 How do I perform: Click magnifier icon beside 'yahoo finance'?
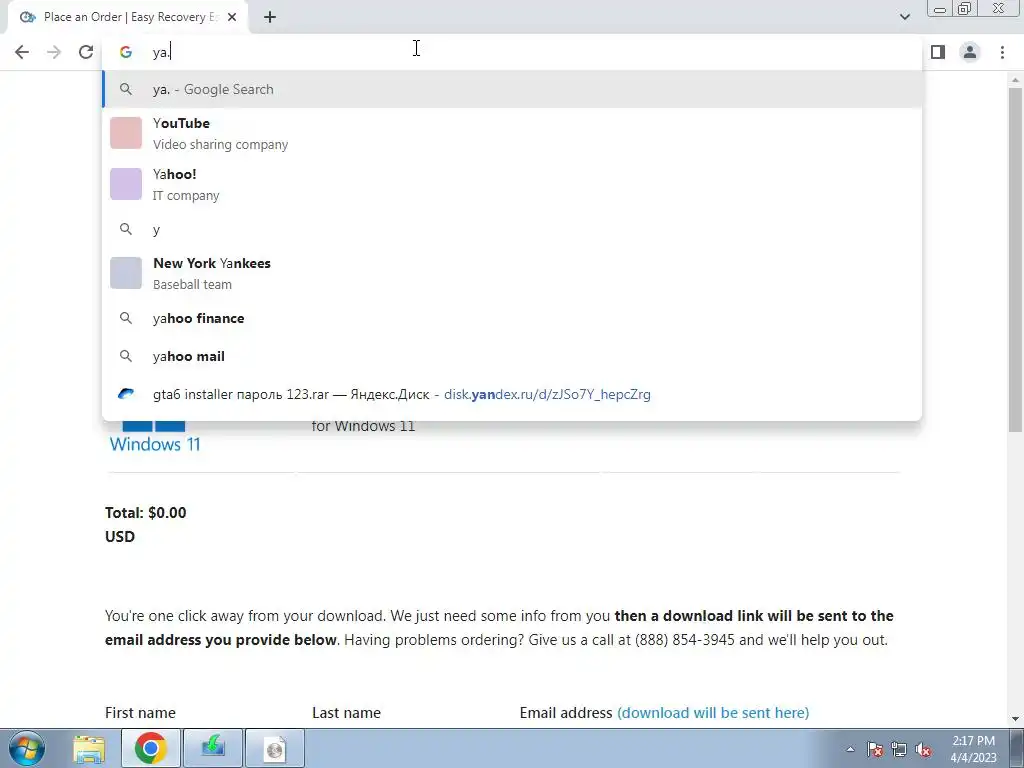coord(125,319)
